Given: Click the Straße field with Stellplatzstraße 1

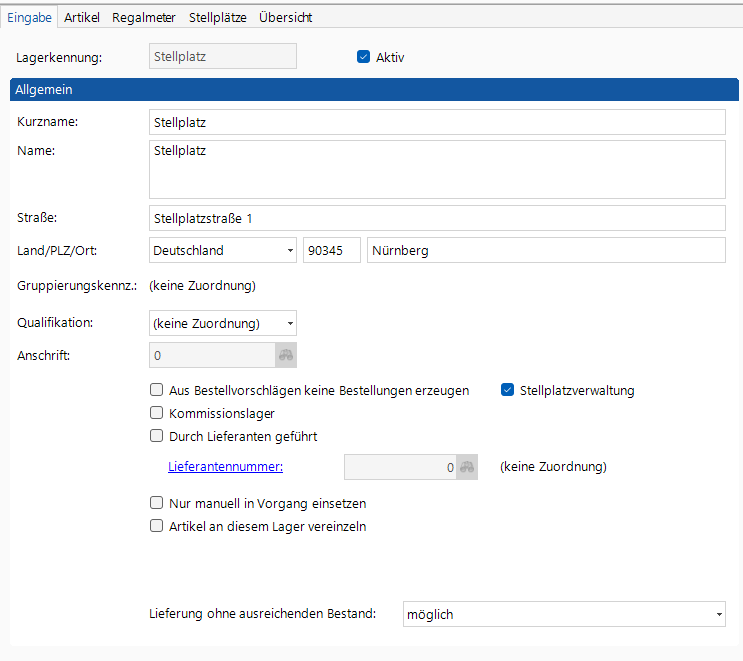Looking at the screenshot, I should tap(437, 218).
